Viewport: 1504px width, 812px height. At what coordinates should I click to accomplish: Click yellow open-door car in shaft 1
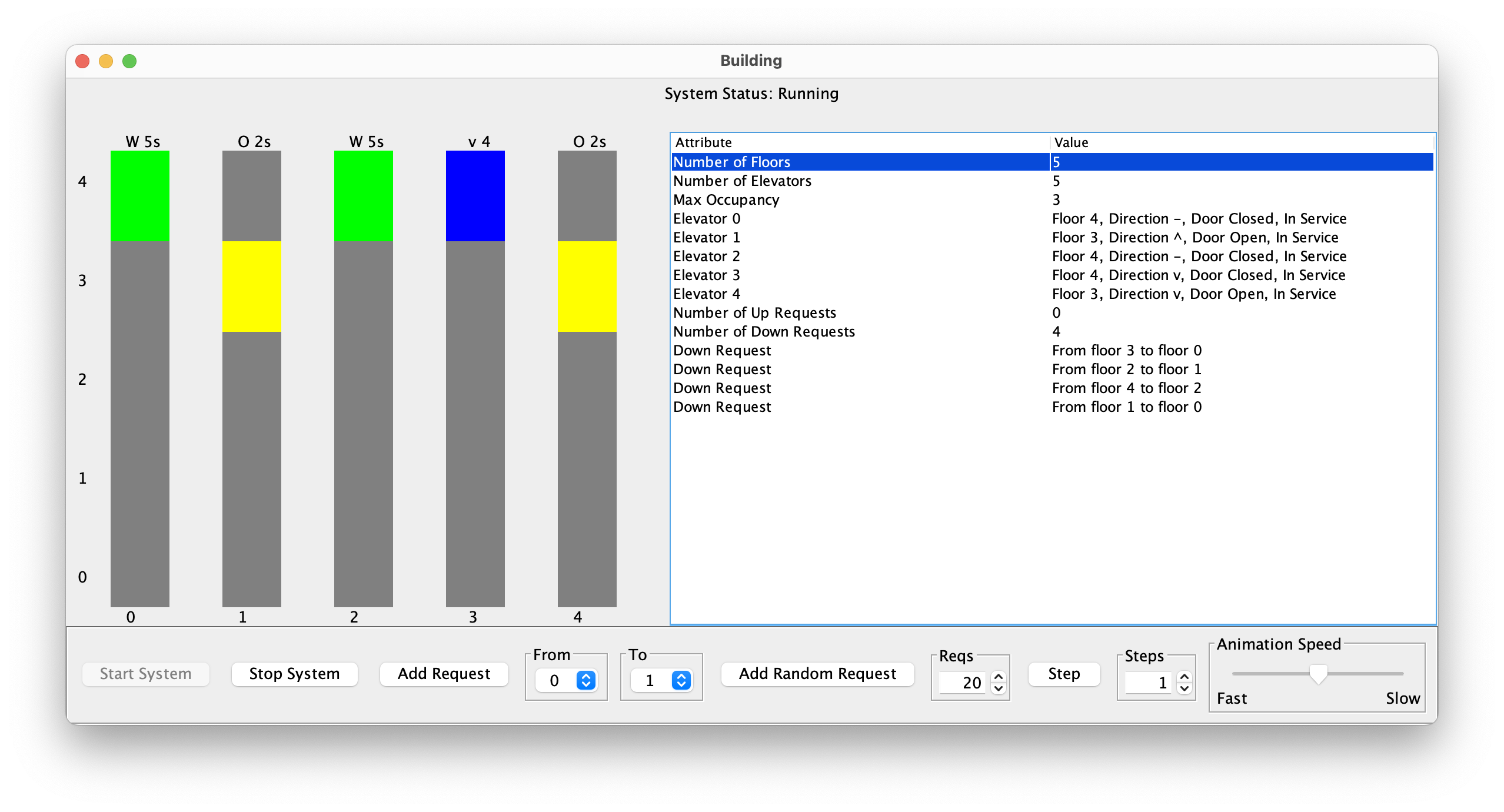pos(251,287)
